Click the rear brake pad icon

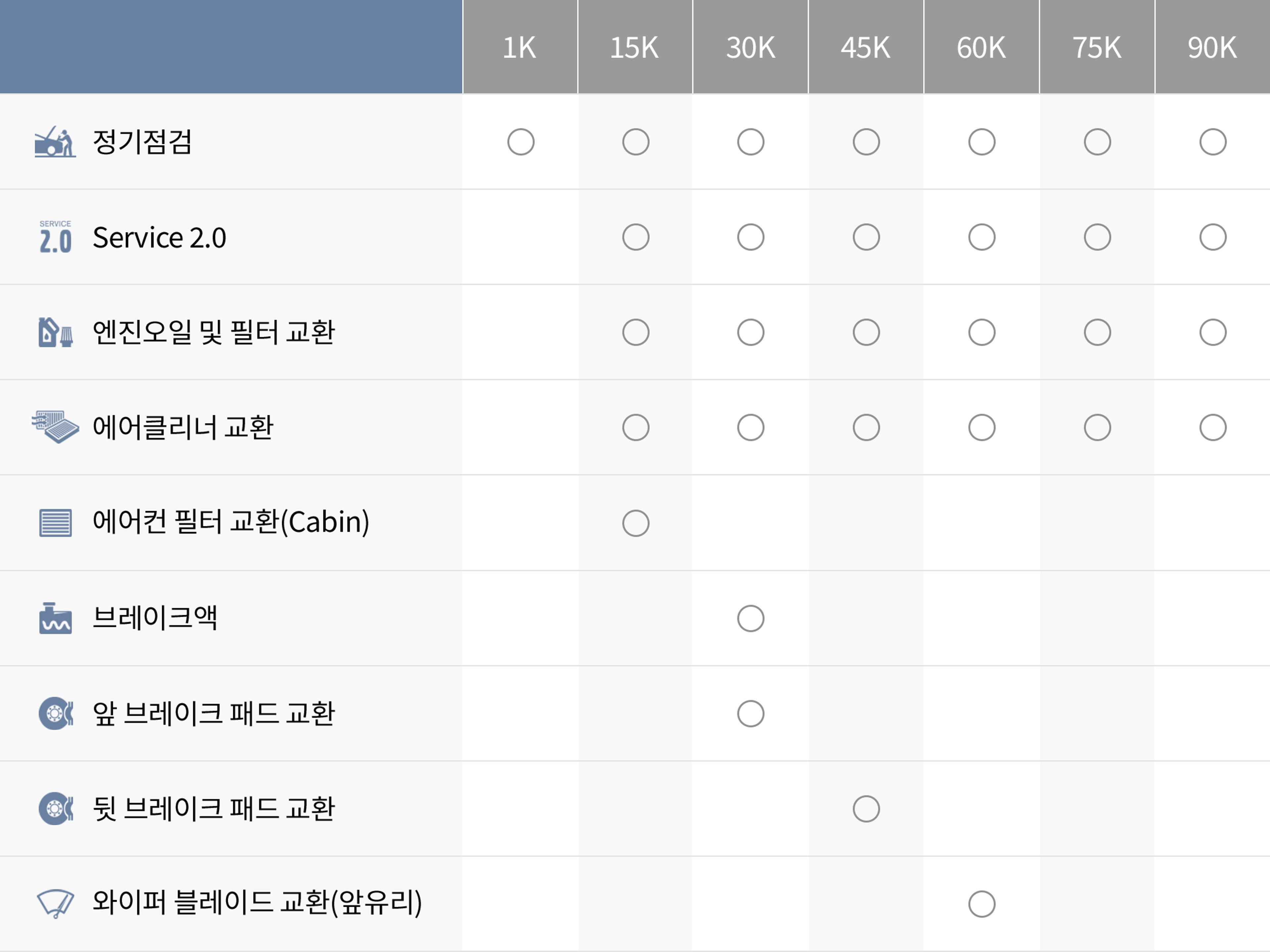(x=55, y=809)
